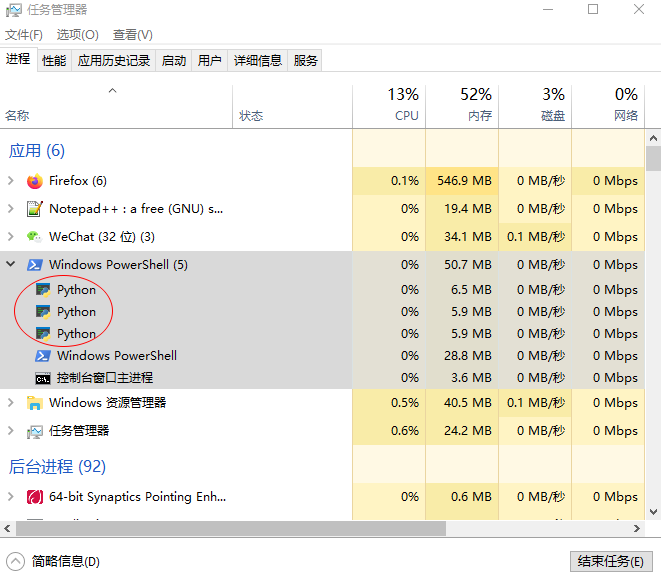Click the Notepad++ application icon

[x=35, y=209]
